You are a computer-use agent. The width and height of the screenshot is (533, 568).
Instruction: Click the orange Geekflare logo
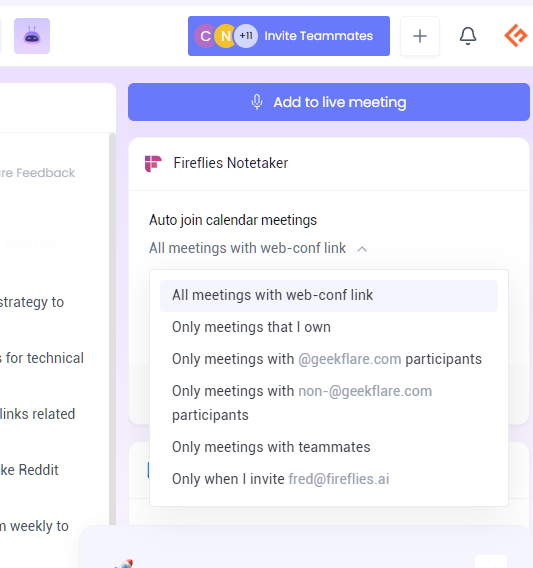pyautogui.click(x=516, y=36)
